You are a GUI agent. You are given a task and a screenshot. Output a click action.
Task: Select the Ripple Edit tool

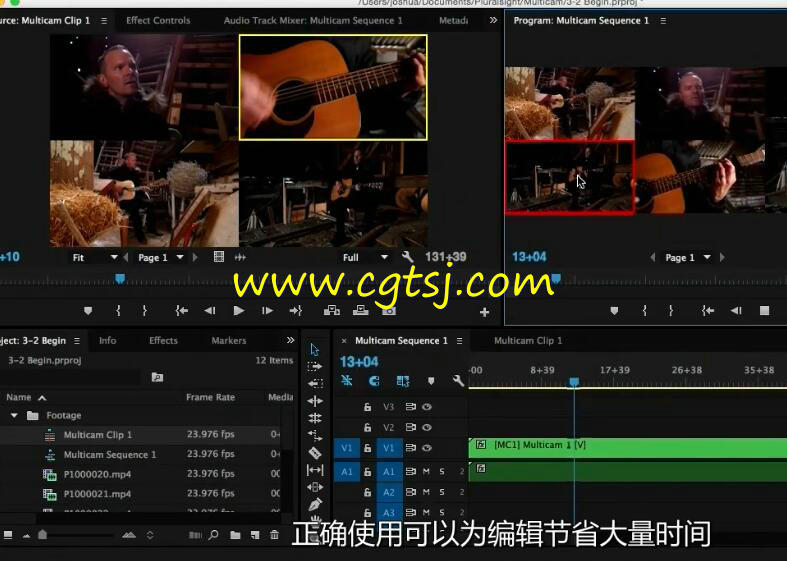tap(315, 401)
